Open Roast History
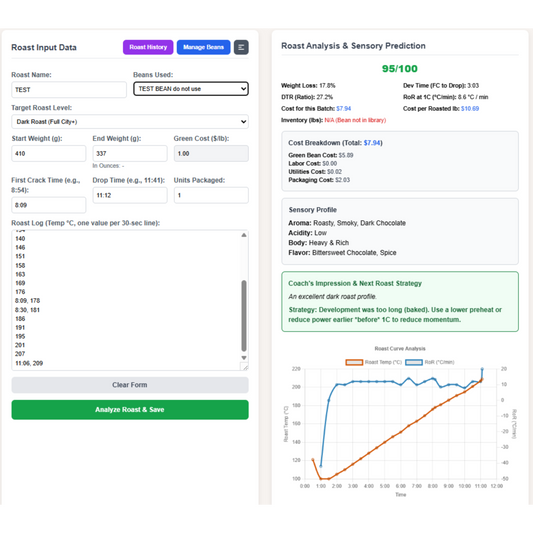 148,47
